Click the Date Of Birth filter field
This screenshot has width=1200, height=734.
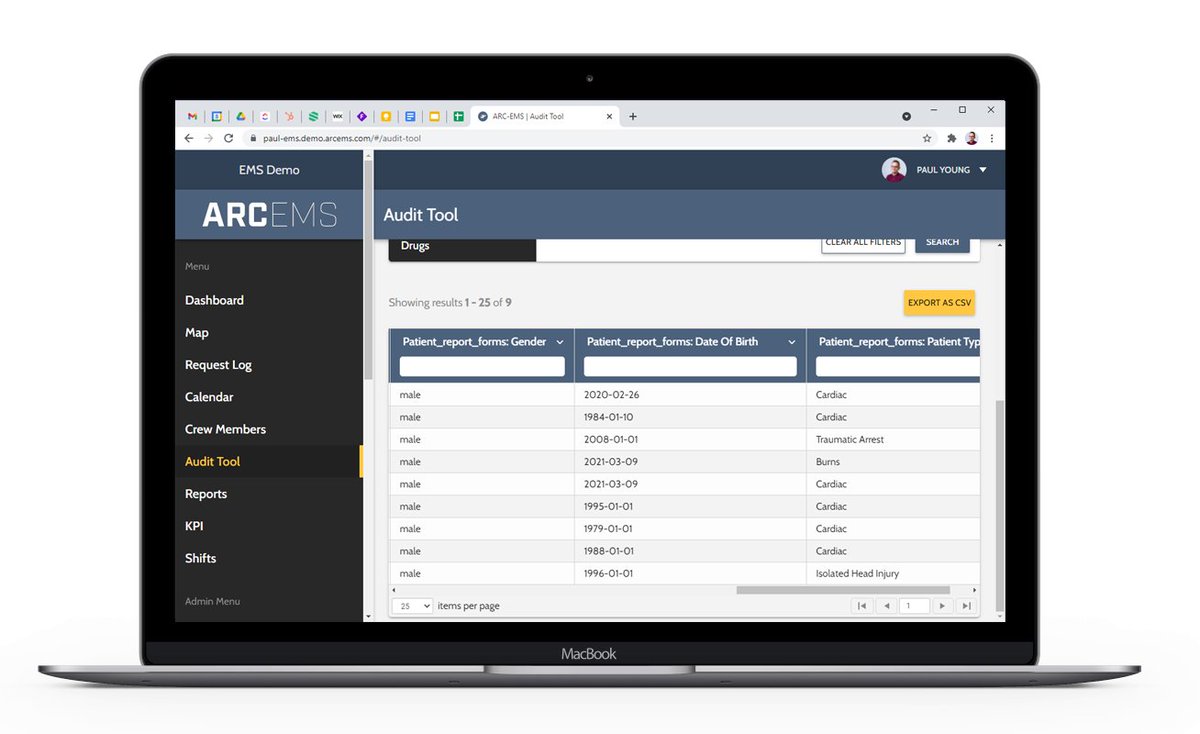pyautogui.click(x=690, y=367)
